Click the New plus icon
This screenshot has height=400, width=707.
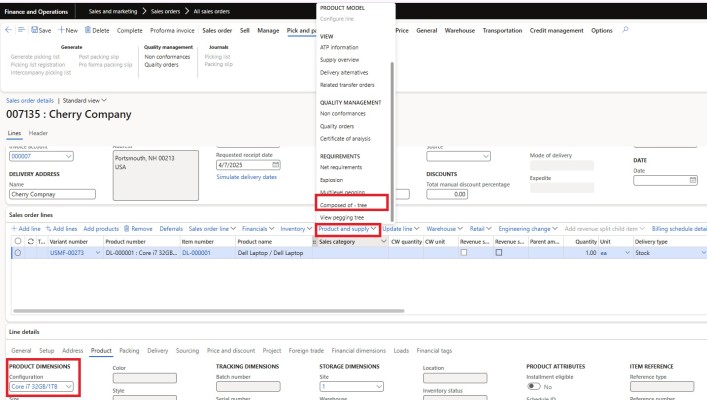tap(64, 30)
